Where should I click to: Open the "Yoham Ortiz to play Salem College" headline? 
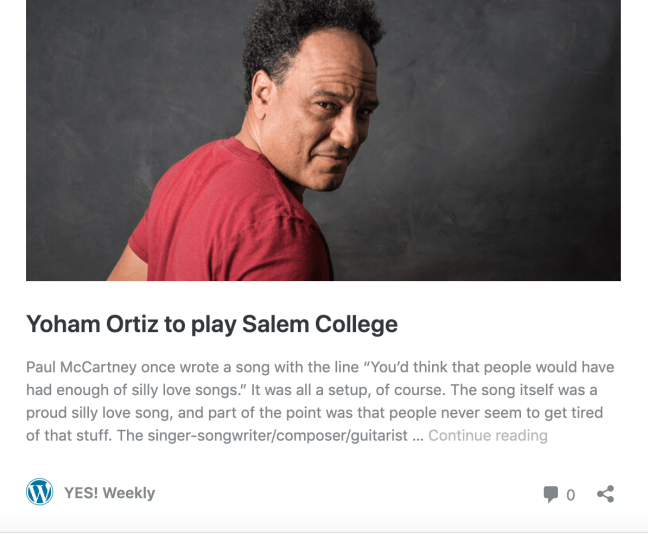click(212, 324)
